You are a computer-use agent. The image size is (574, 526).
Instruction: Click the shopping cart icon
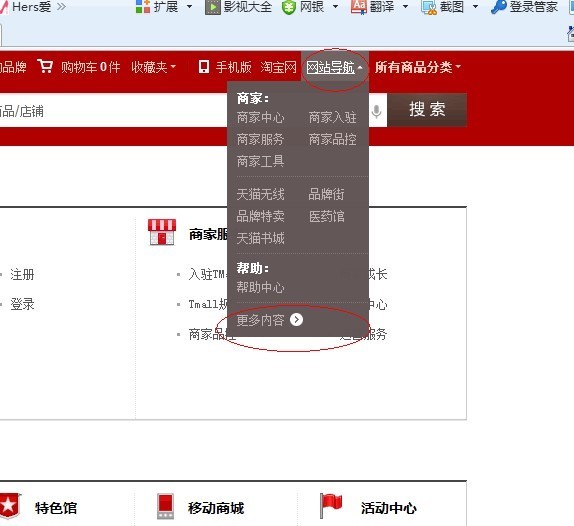45,67
